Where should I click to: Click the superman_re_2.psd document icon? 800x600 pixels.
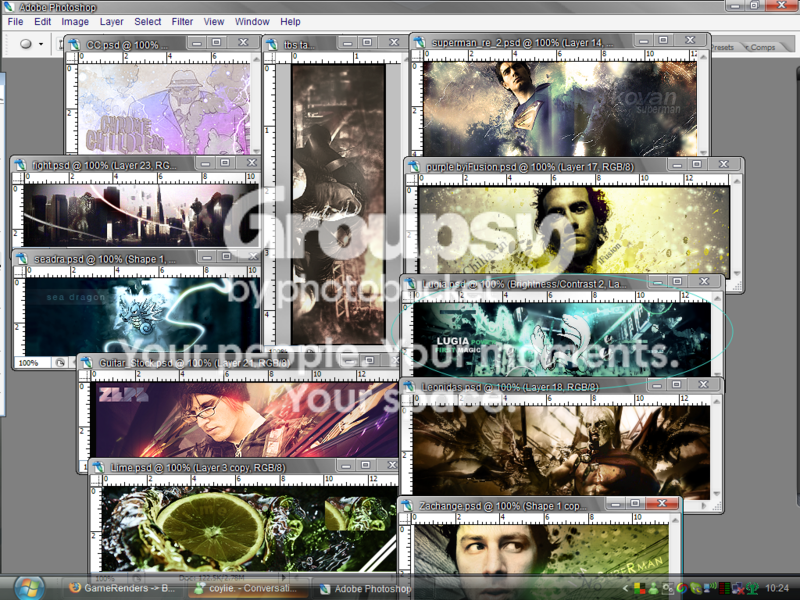click(x=419, y=42)
